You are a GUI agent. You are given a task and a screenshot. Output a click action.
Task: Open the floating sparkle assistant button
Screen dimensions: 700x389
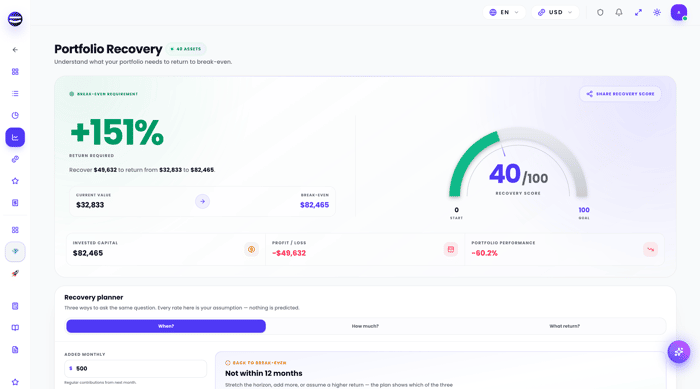point(679,352)
